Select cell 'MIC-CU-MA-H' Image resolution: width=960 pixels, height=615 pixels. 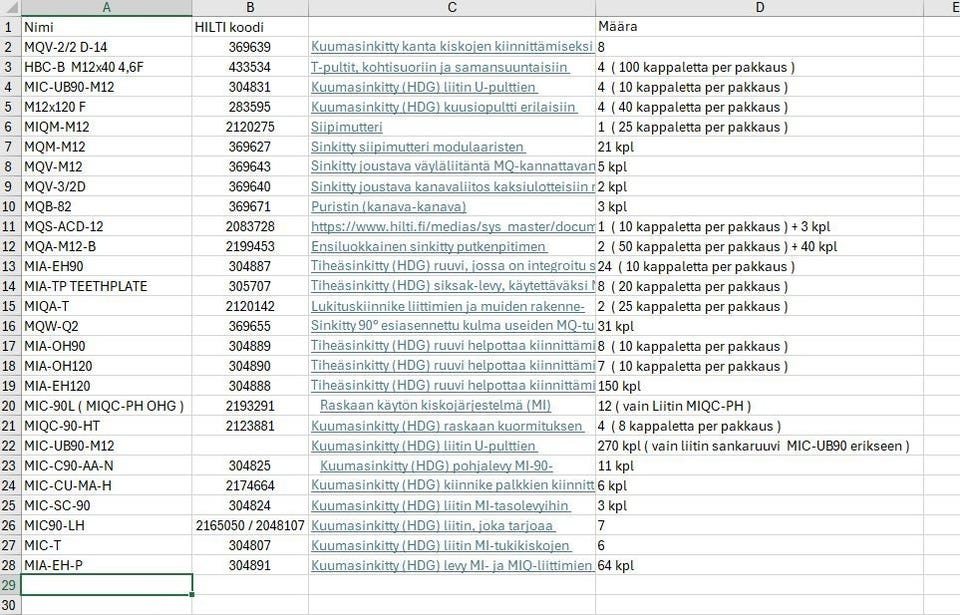pos(107,485)
